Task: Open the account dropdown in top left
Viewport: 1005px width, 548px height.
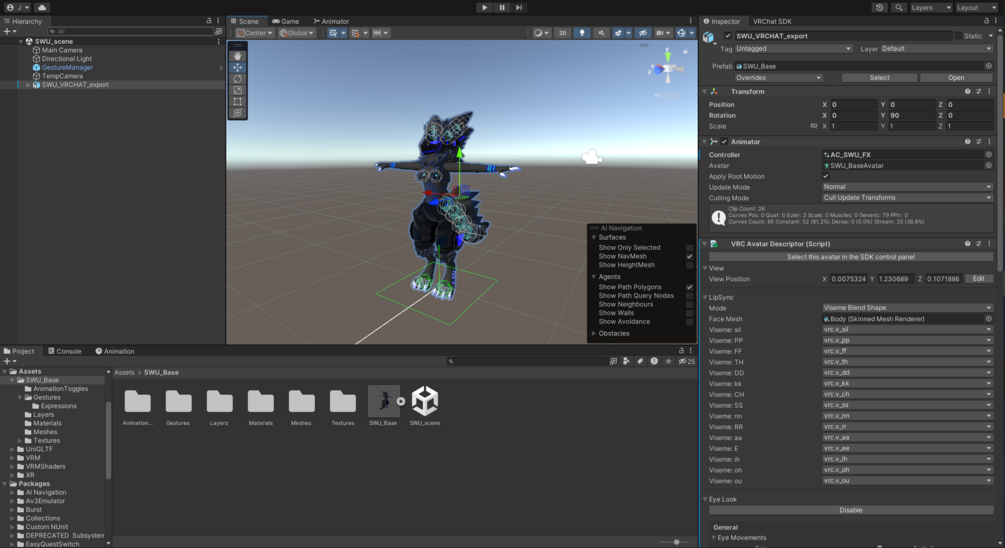Action: click(18, 8)
